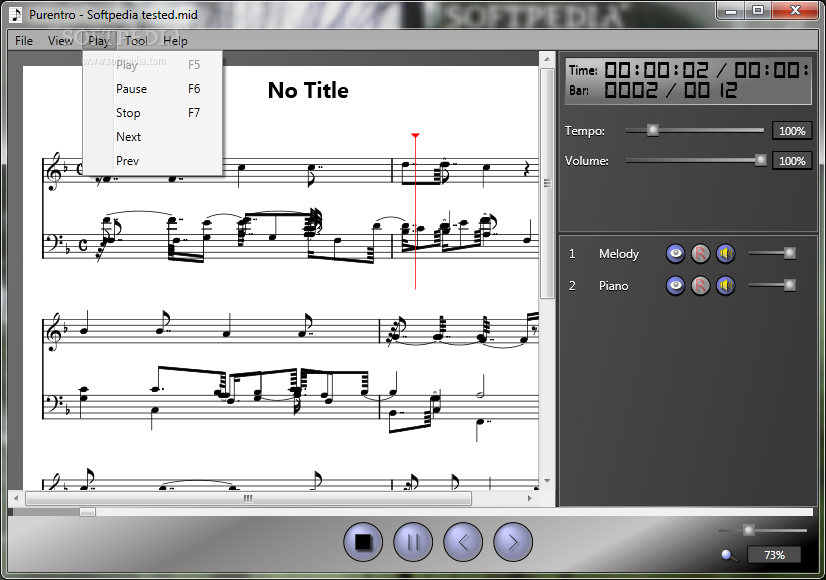Close the open Play menu
This screenshot has height=580, width=826.
(x=99, y=41)
